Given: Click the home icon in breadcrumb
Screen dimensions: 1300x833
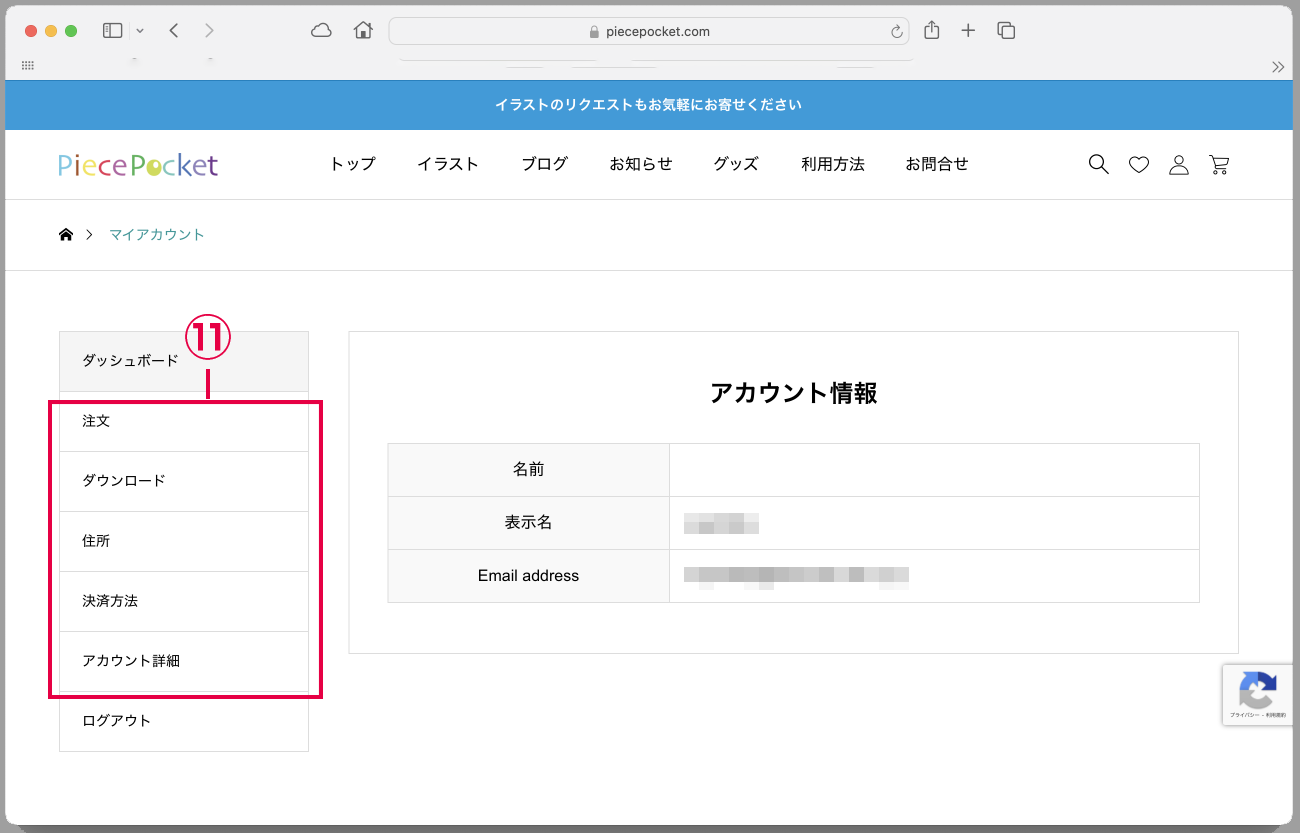Looking at the screenshot, I should tap(66, 235).
